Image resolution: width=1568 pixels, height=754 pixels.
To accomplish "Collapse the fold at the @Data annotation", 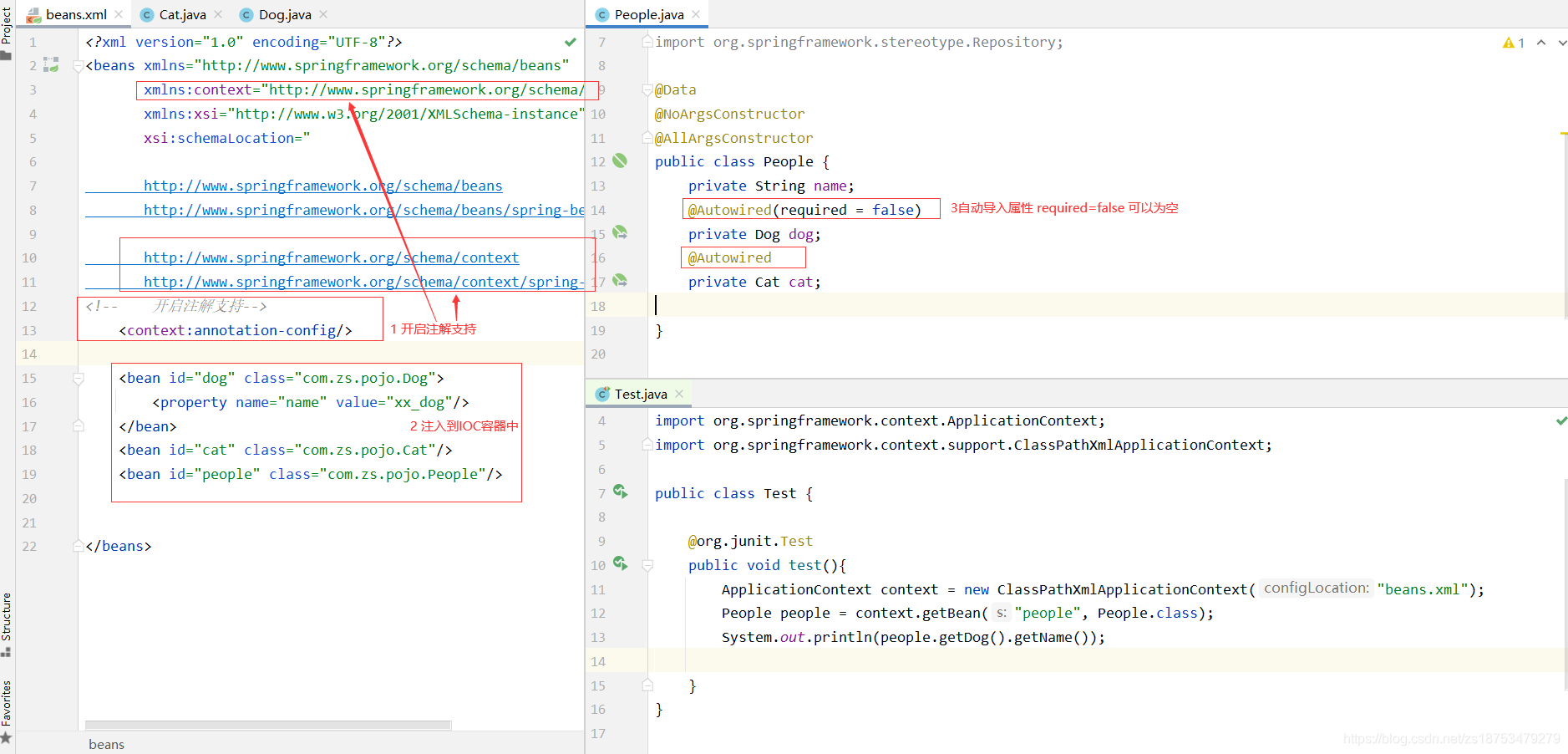I will 647,89.
